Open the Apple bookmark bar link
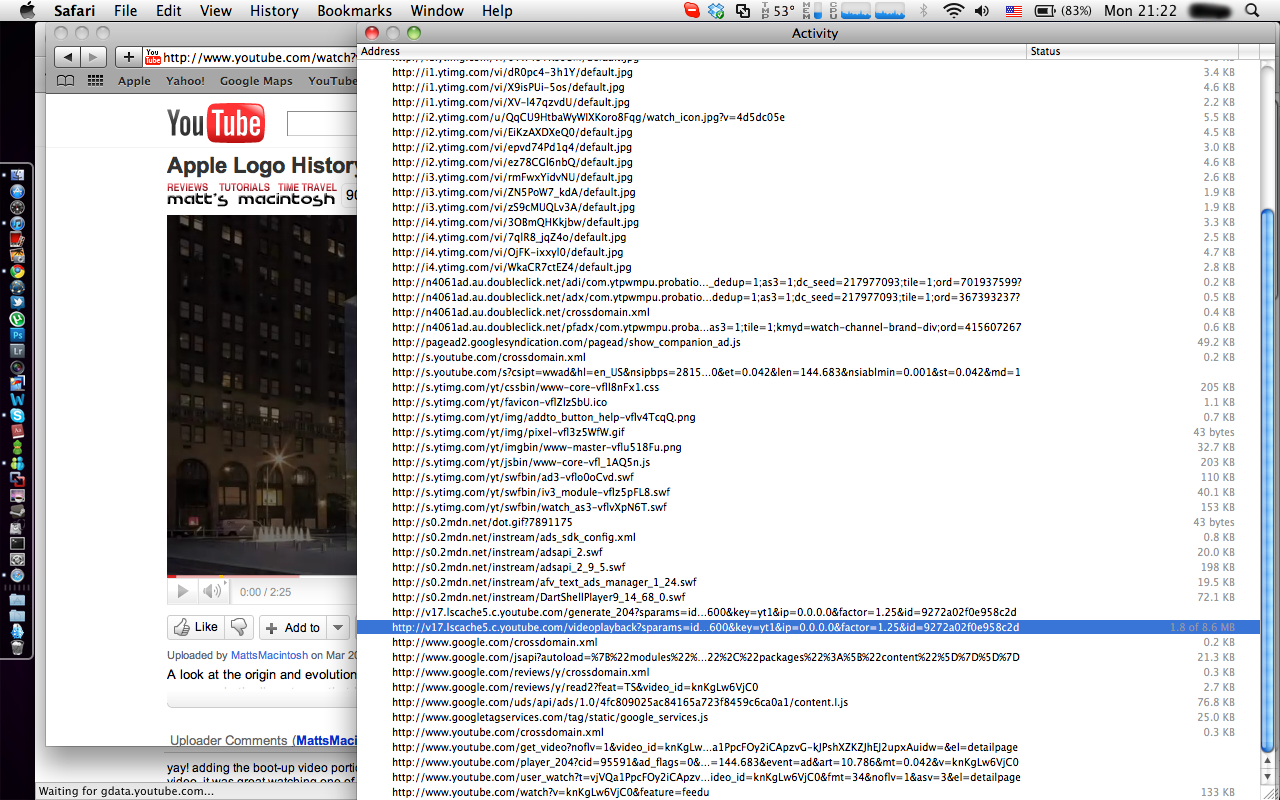 (x=134, y=81)
